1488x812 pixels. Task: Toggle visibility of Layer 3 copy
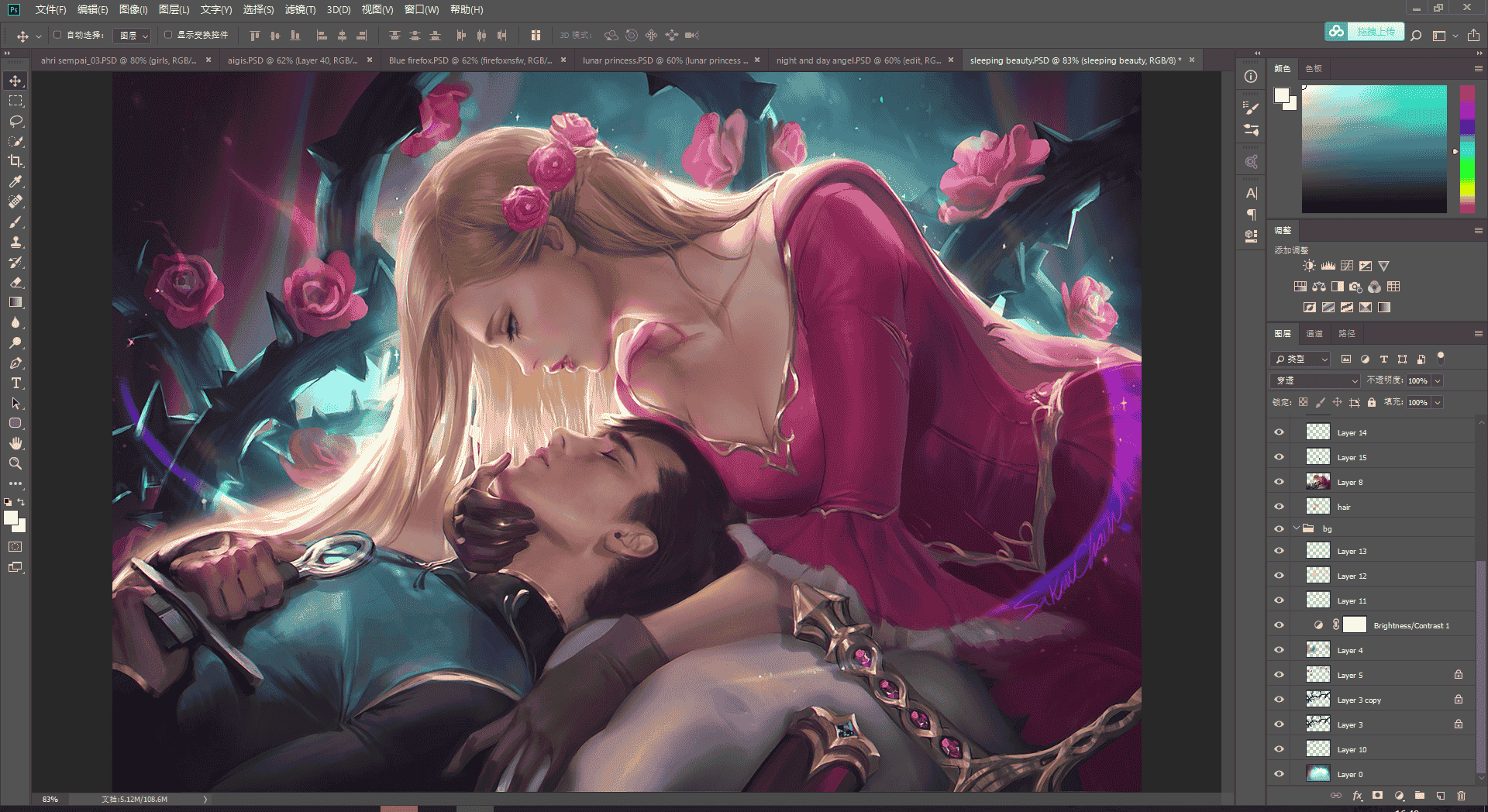[1279, 700]
